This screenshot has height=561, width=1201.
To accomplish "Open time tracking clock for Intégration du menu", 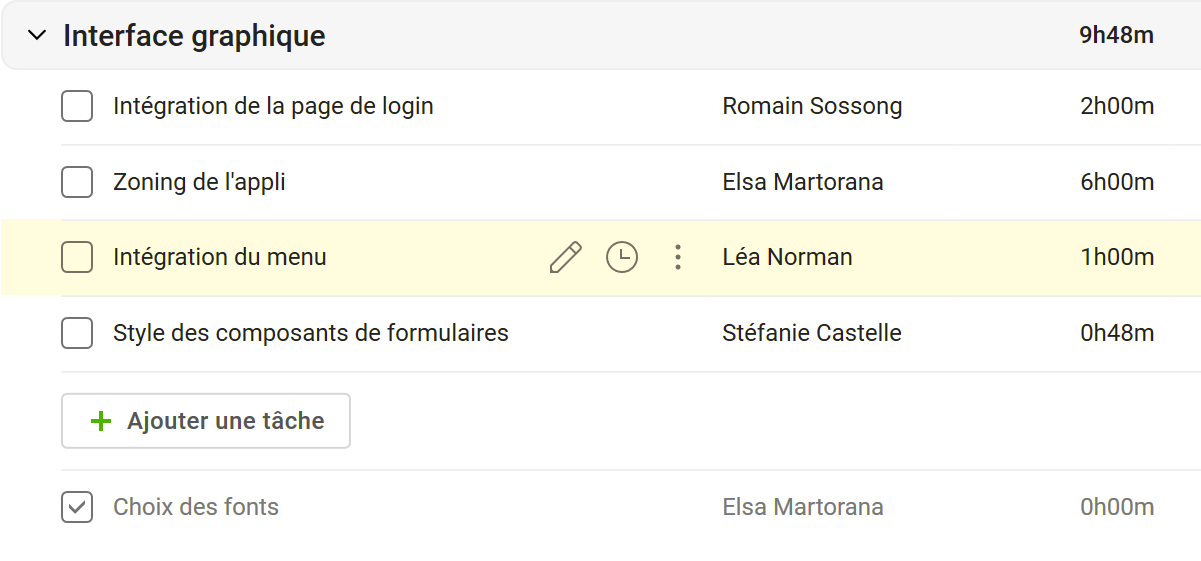I will pyautogui.click(x=622, y=258).
